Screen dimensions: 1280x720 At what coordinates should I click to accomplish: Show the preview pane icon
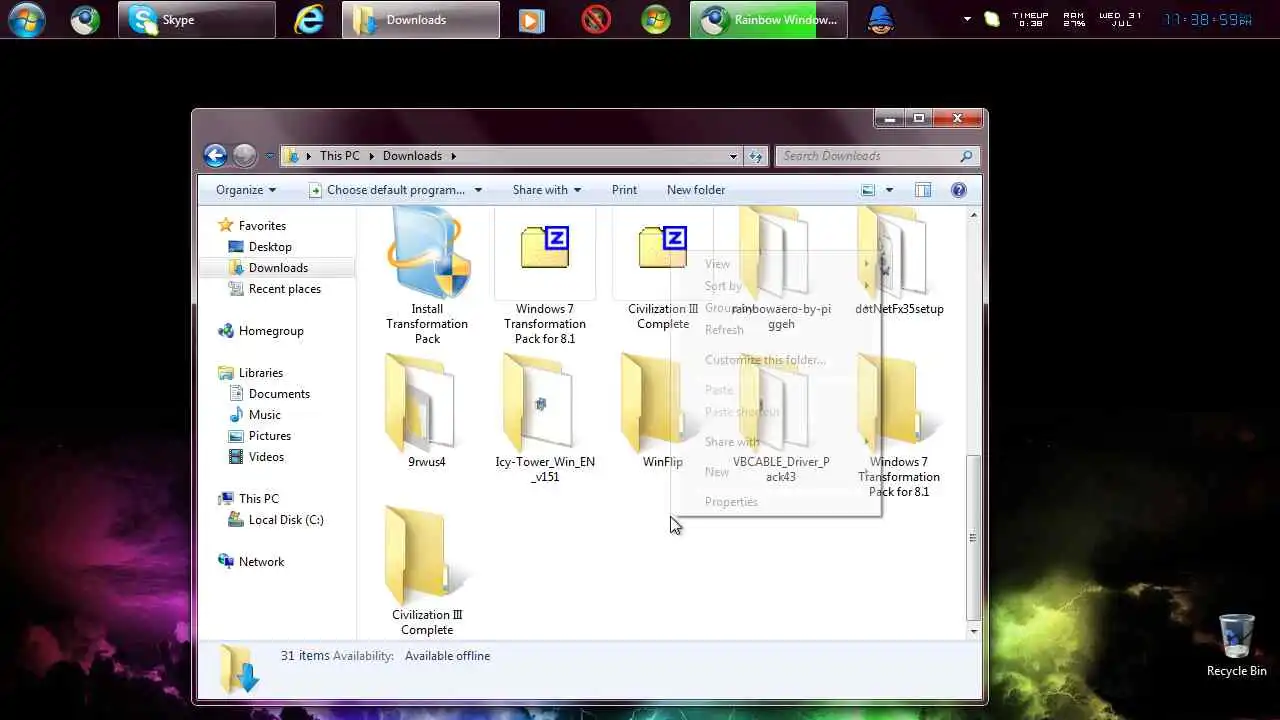click(922, 190)
